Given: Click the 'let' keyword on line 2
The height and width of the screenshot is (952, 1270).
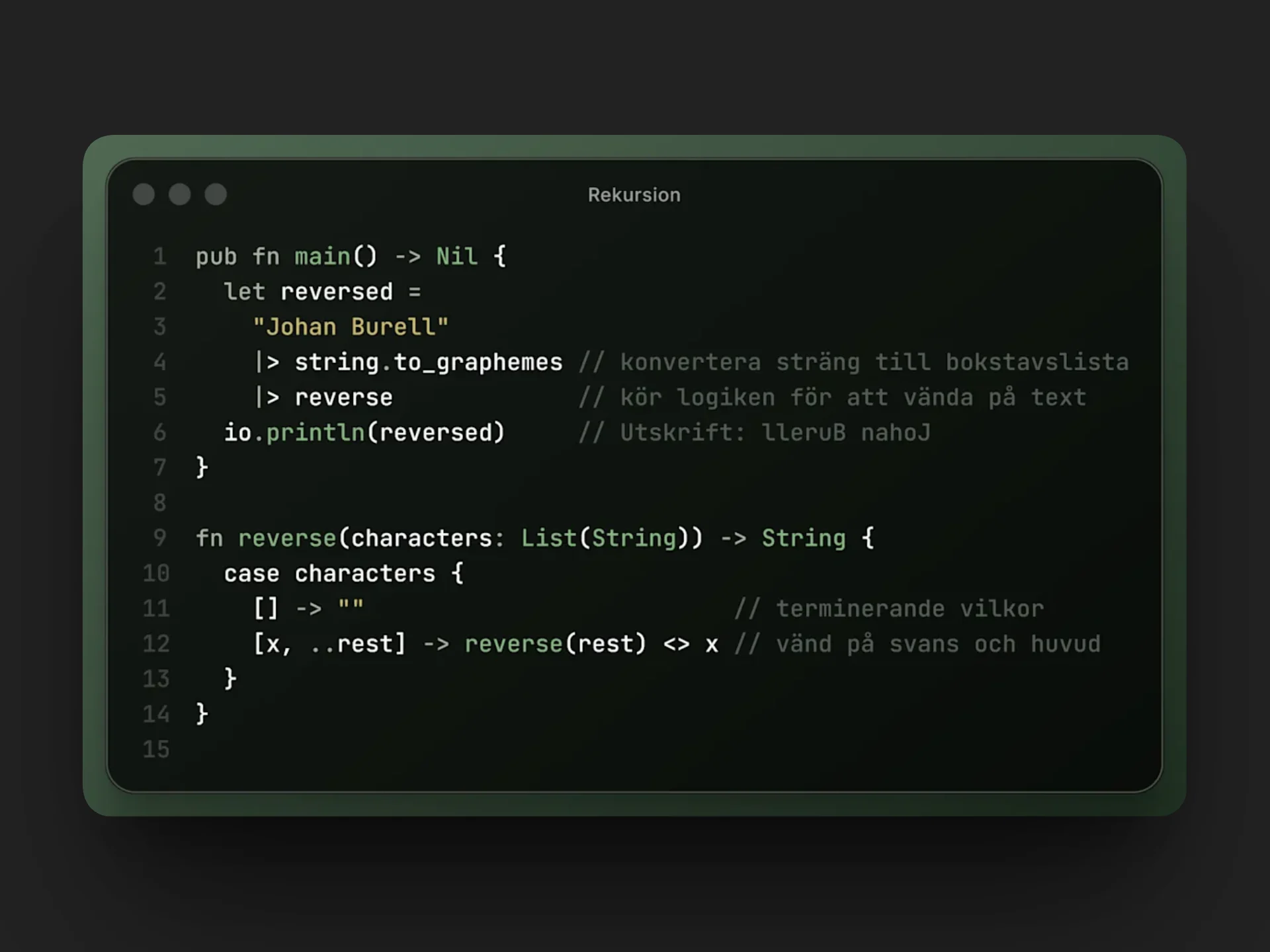Looking at the screenshot, I should [x=245, y=292].
